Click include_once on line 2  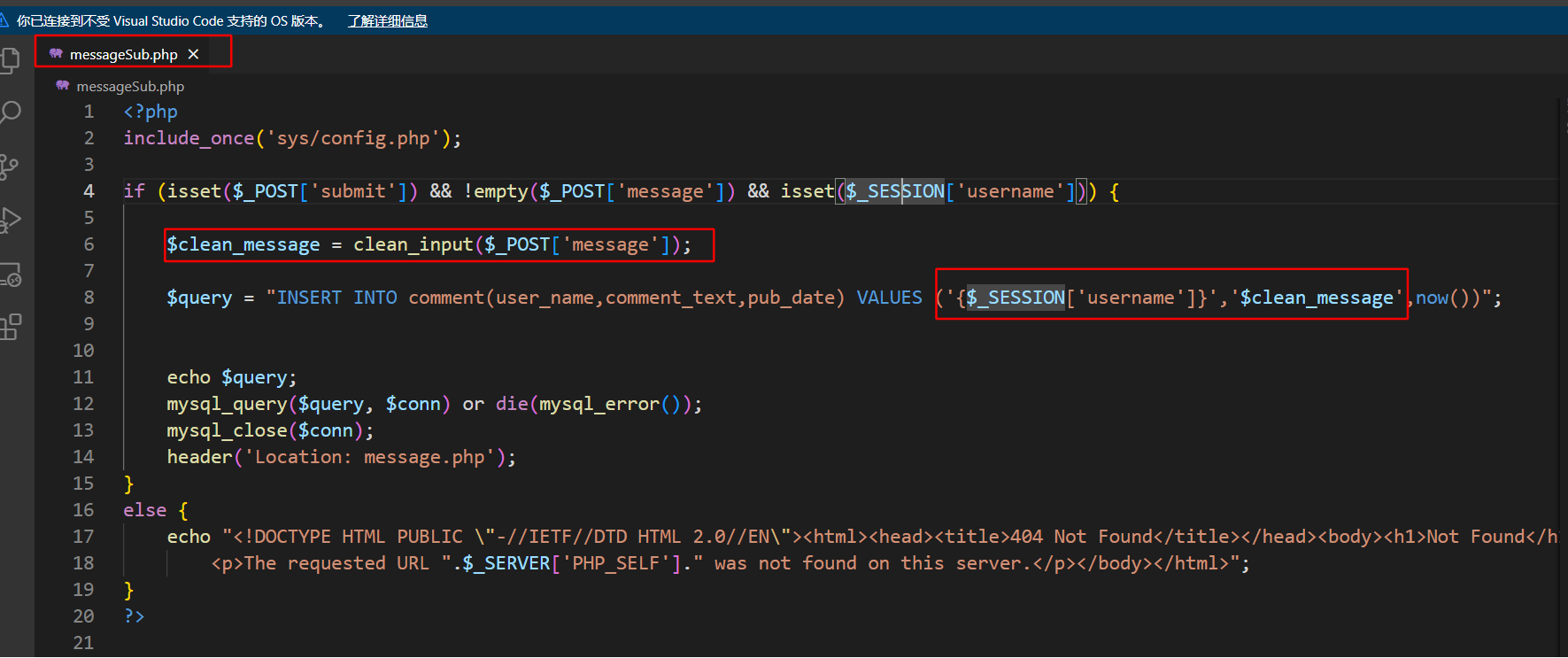[189, 138]
